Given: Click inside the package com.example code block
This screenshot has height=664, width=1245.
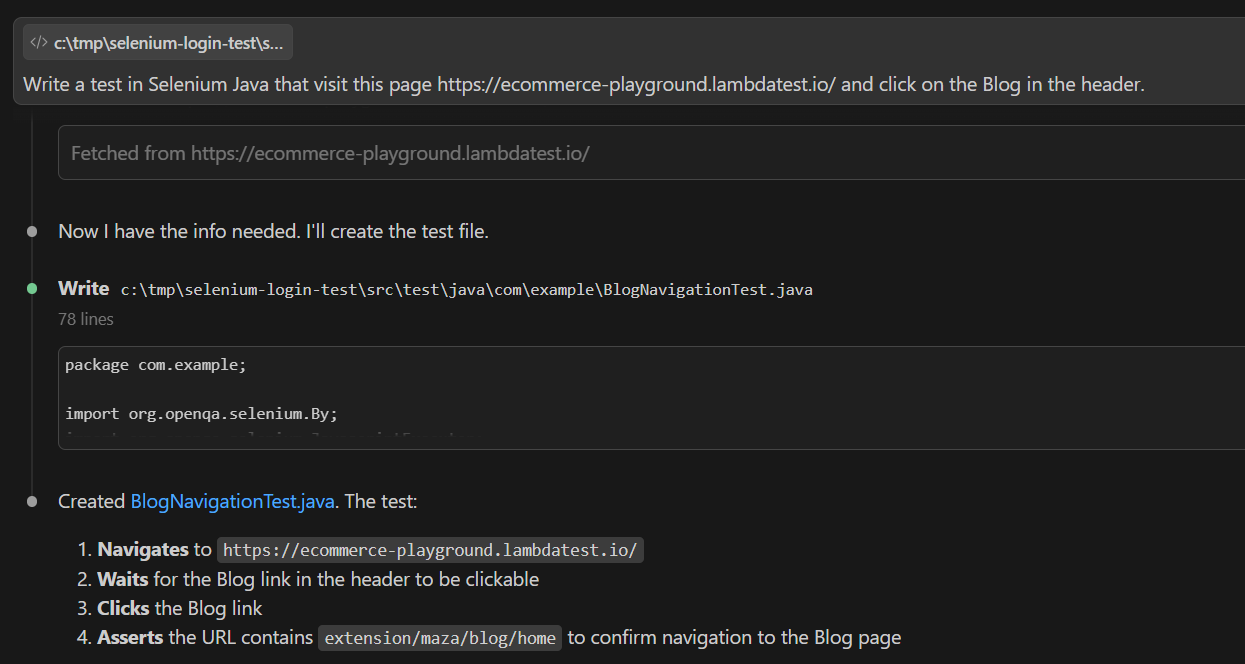Looking at the screenshot, I should point(155,364).
